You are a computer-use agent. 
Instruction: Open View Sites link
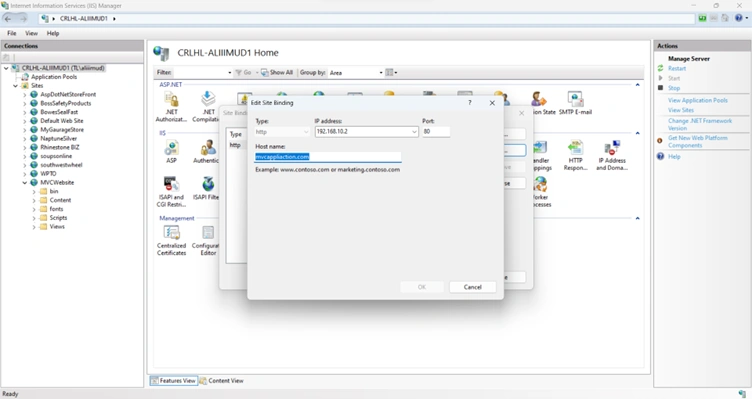(x=681, y=110)
